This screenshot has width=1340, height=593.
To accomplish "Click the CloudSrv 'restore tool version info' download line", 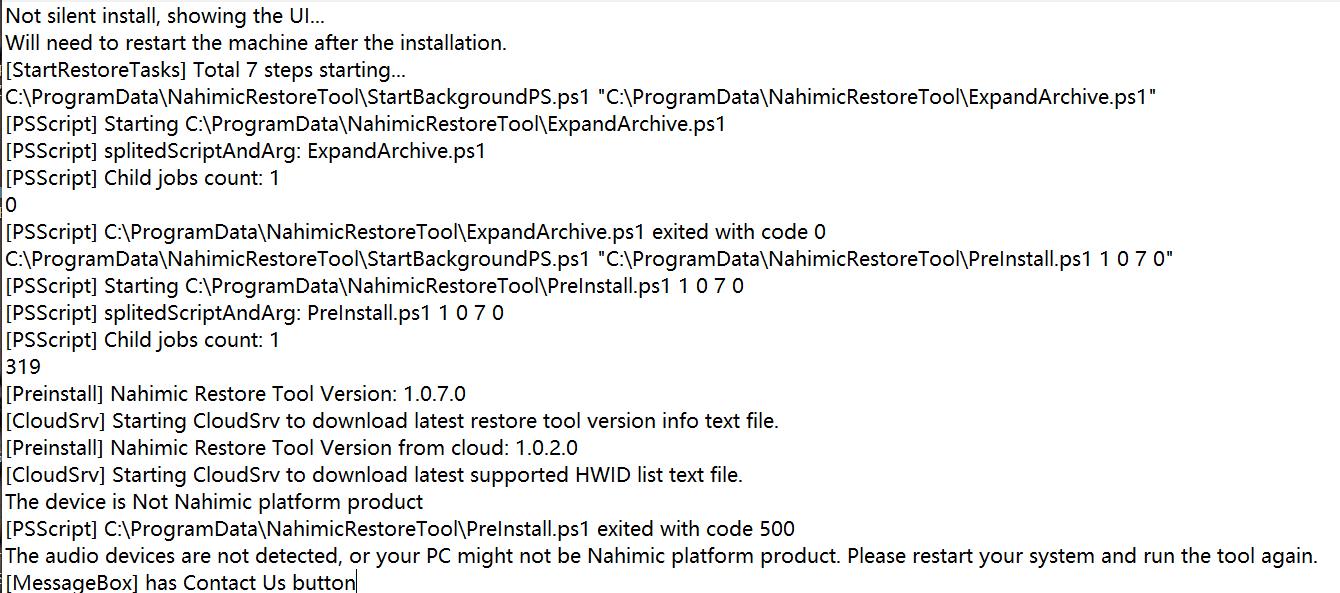I will pos(391,421).
